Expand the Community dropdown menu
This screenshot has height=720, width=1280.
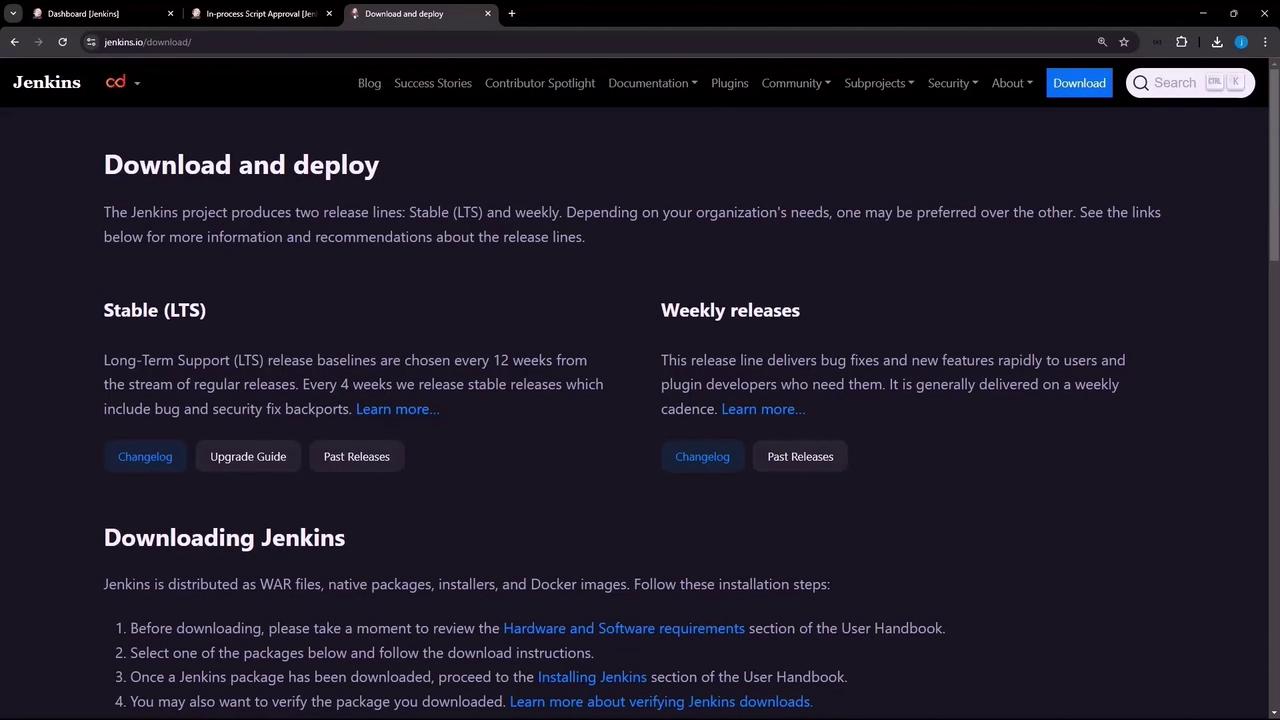tap(796, 83)
